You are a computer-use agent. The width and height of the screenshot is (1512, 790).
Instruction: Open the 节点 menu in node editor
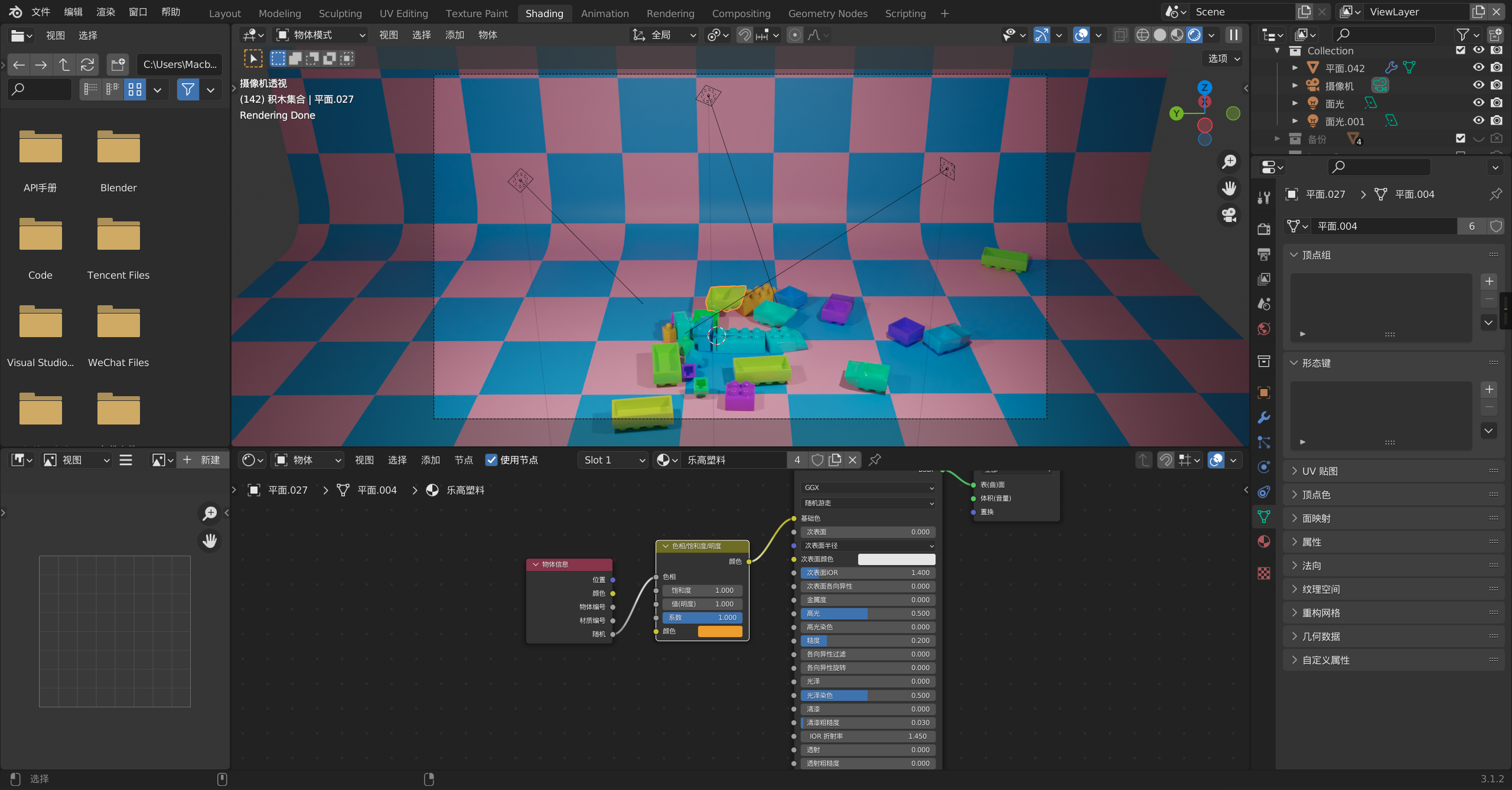click(464, 460)
